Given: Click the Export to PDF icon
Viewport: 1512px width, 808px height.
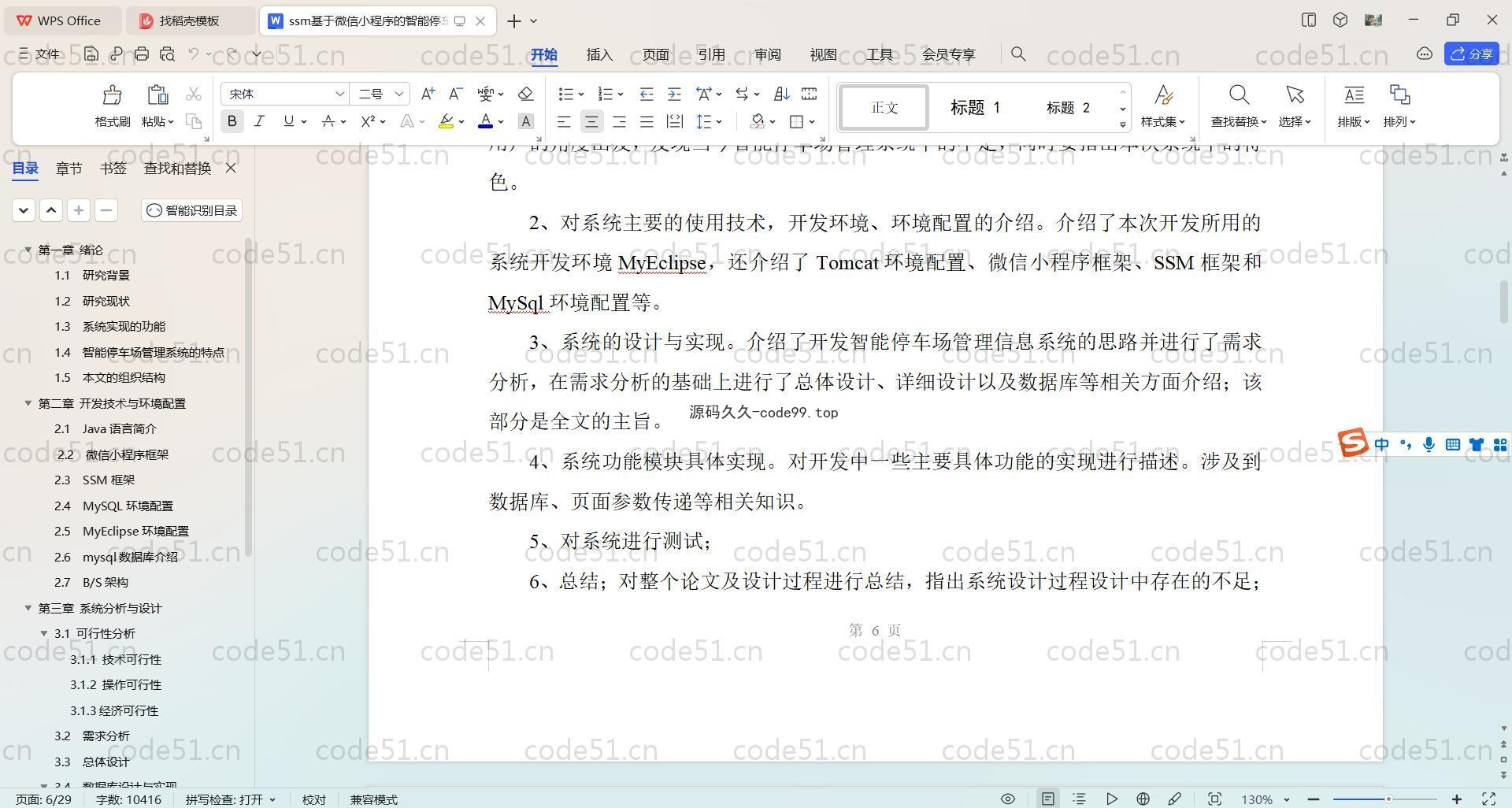Looking at the screenshot, I should click(117, 54).
